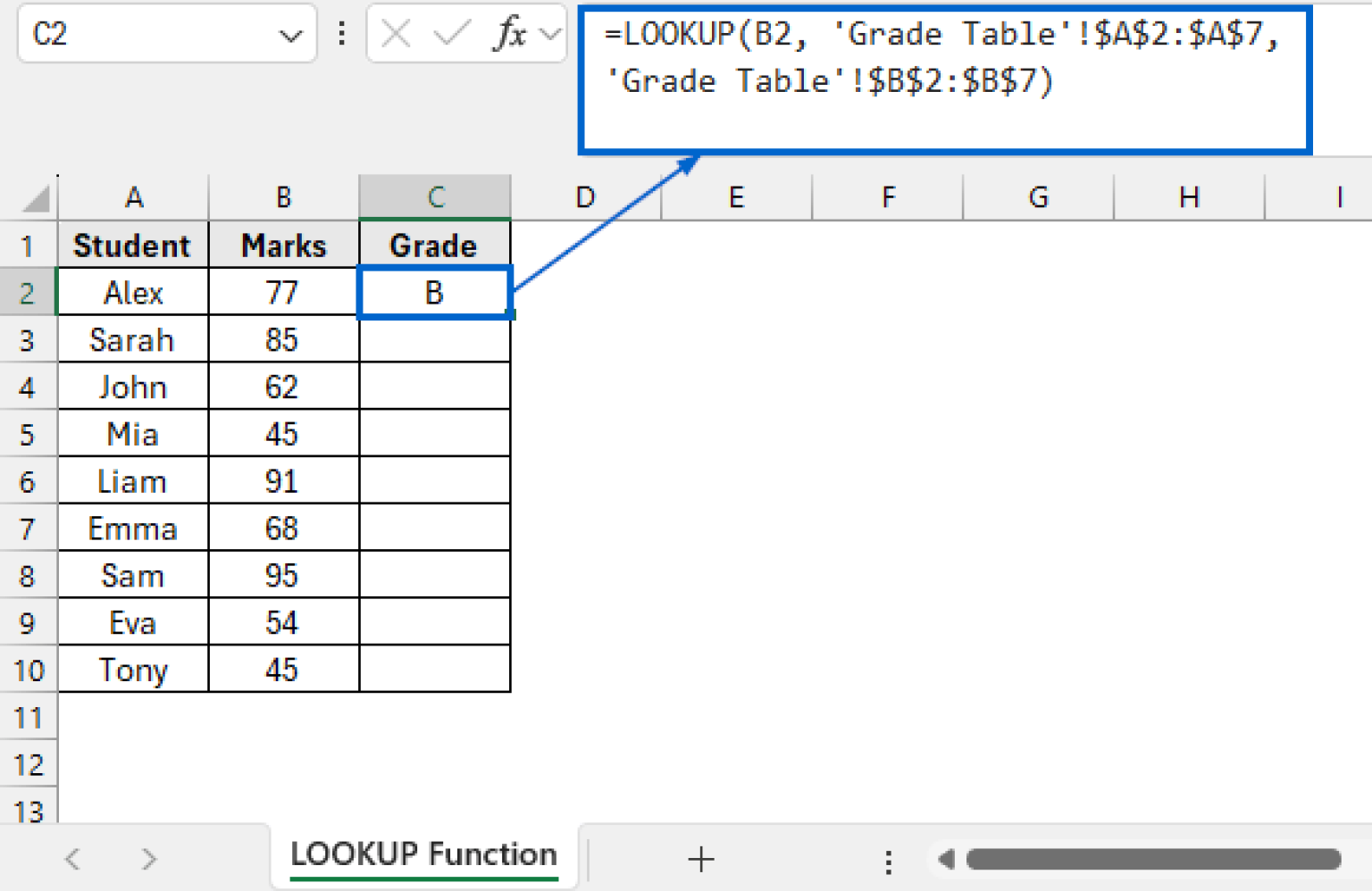
Task: Go to next sheet with right arrow
Action: tap(148, 859)
